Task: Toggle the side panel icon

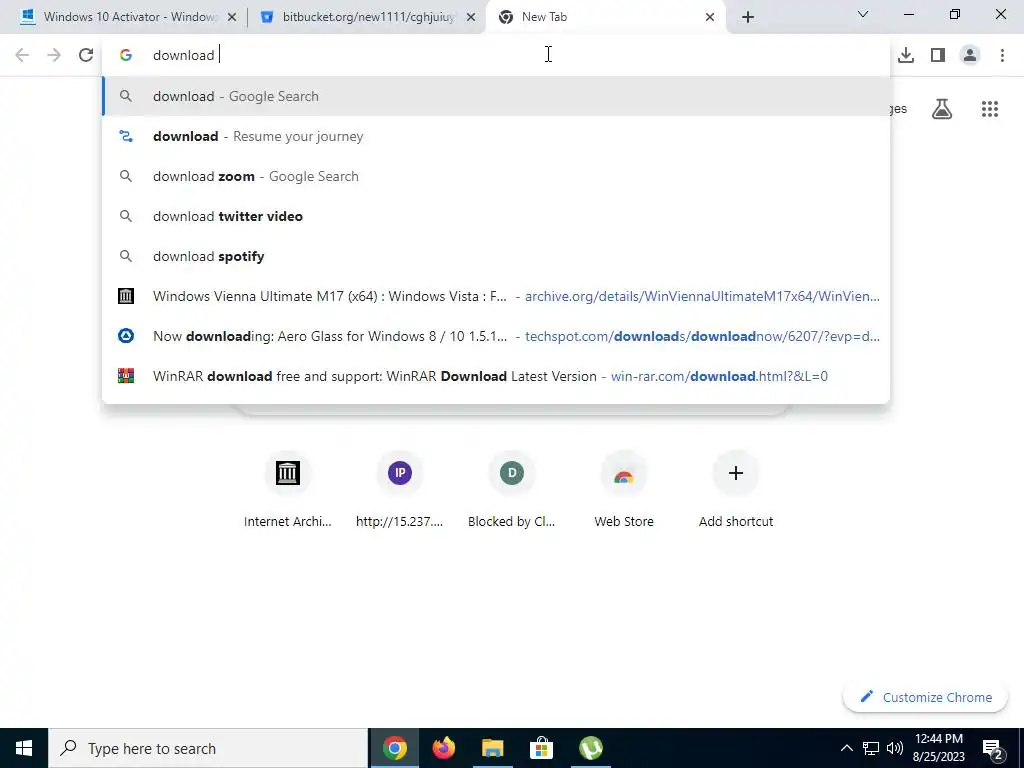Action: 938,55
